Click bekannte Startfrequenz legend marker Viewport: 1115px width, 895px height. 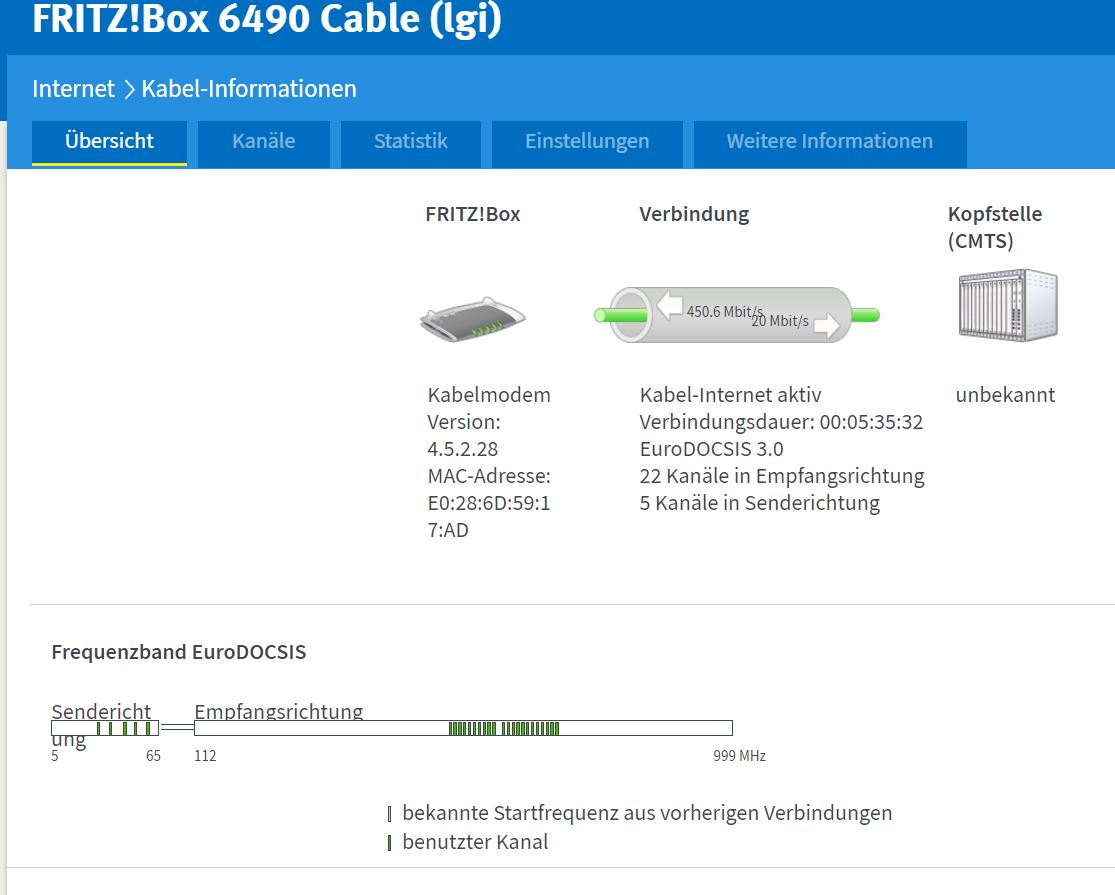coord(389,814)
